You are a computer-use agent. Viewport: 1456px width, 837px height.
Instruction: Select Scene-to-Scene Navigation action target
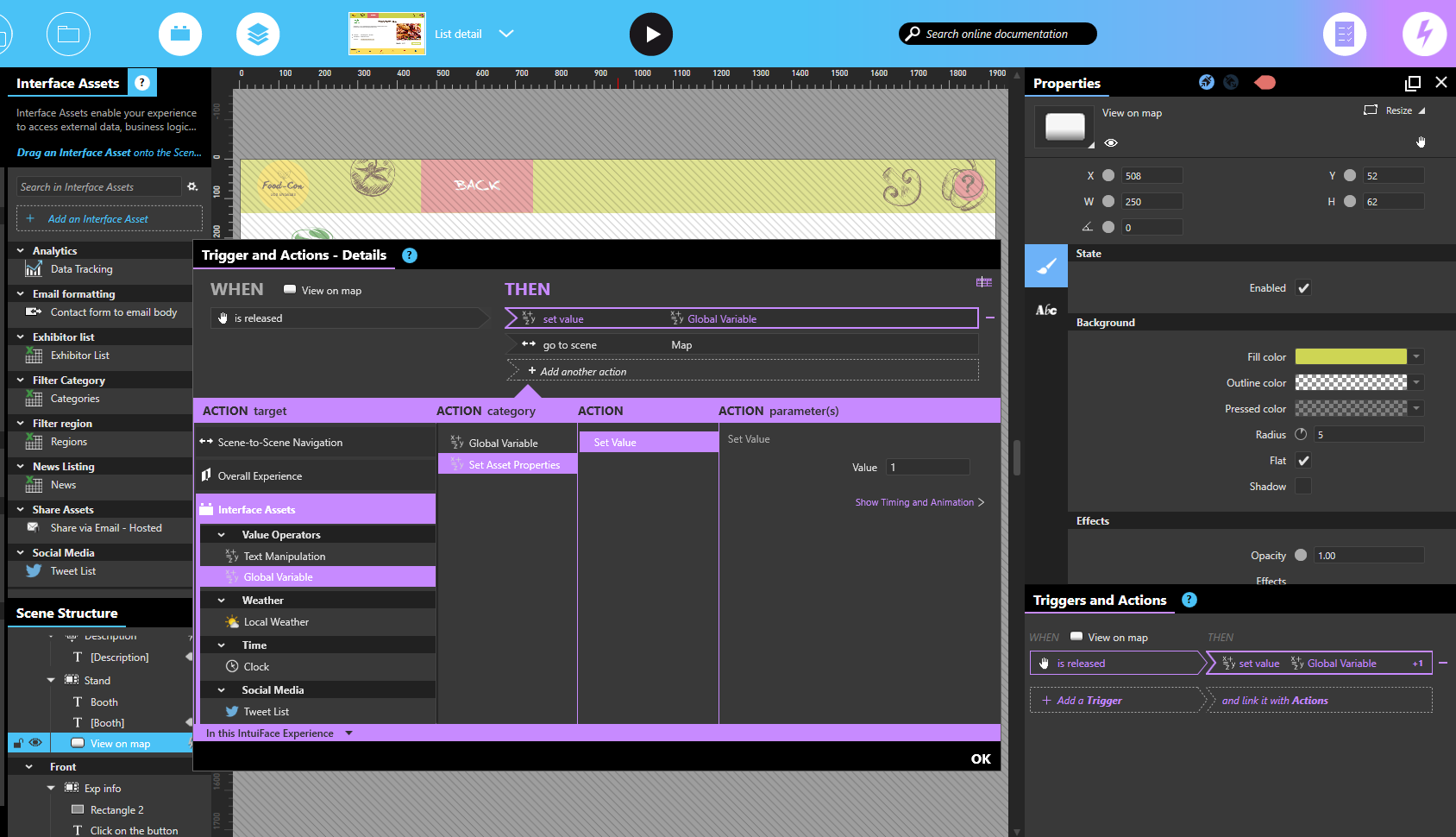pyautogui.click(x=279, y=443)
